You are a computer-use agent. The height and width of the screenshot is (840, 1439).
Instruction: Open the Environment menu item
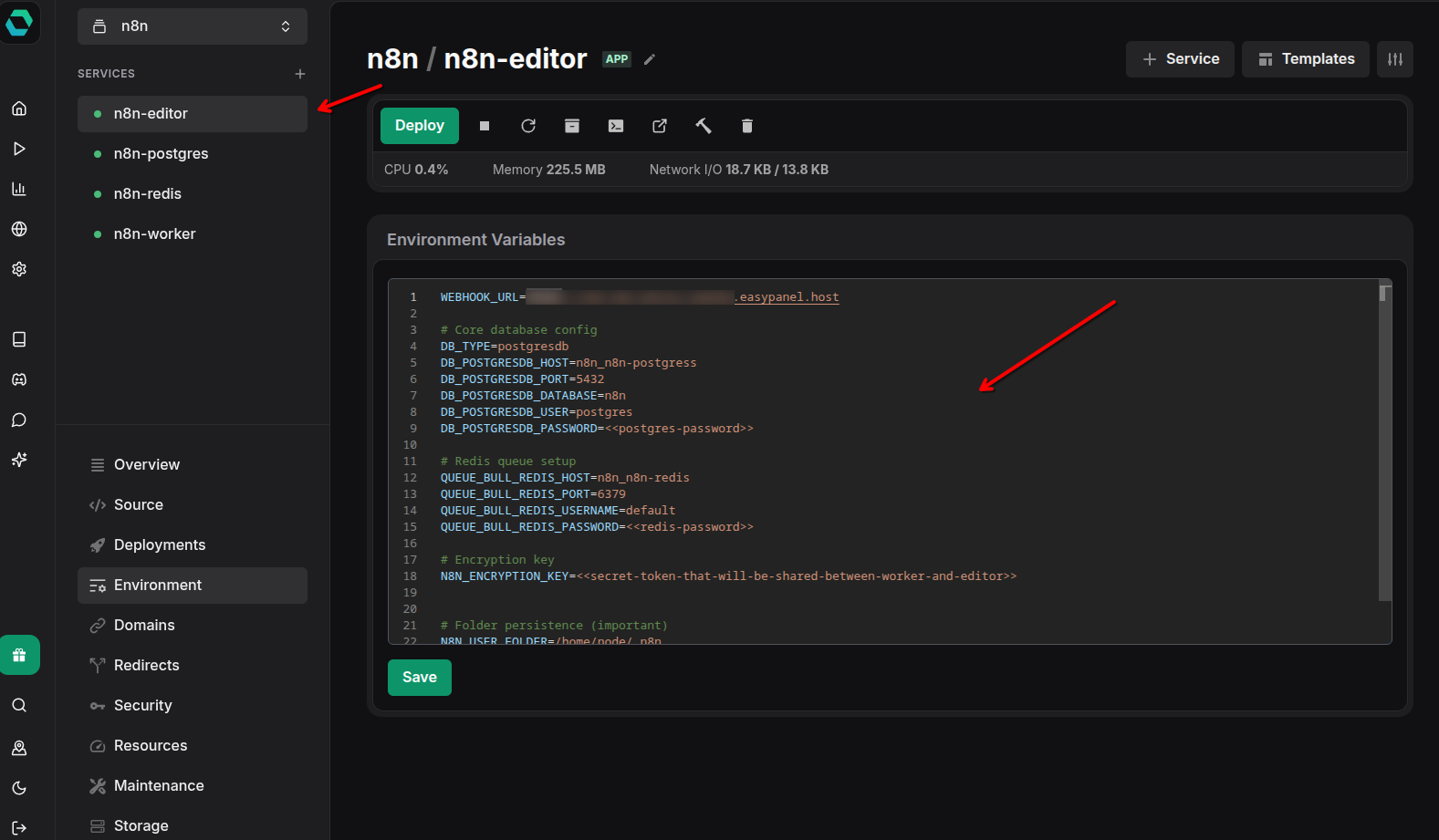click(193, 586)
